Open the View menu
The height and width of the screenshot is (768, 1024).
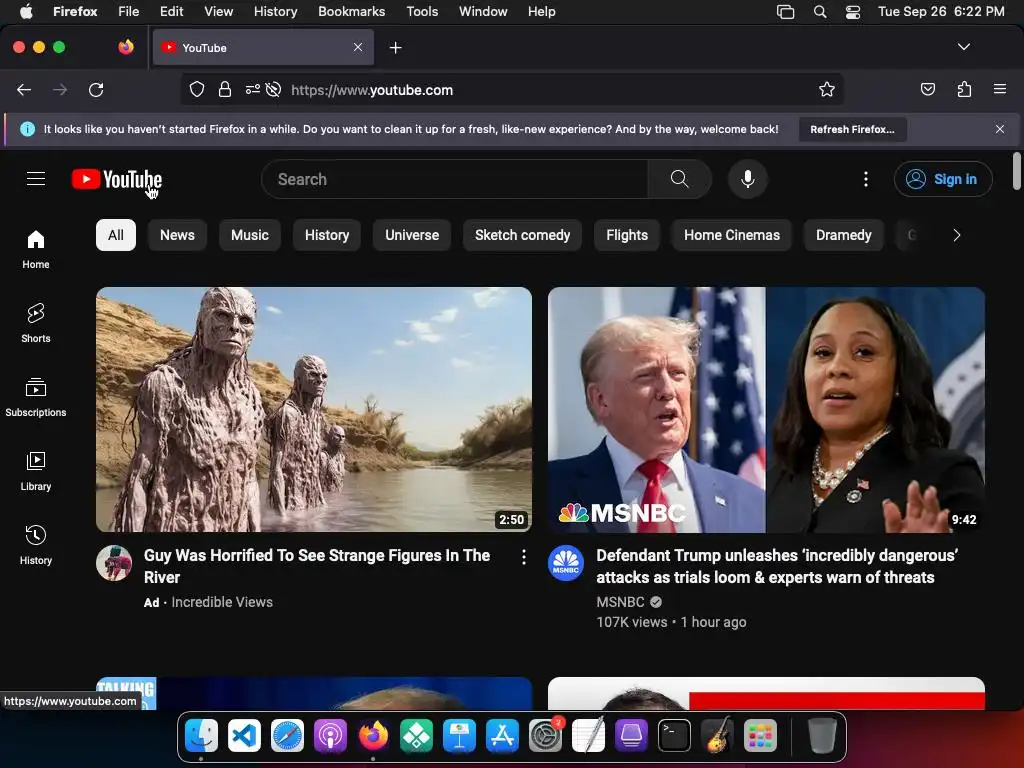pyautogui.click(x=218, y=12)
